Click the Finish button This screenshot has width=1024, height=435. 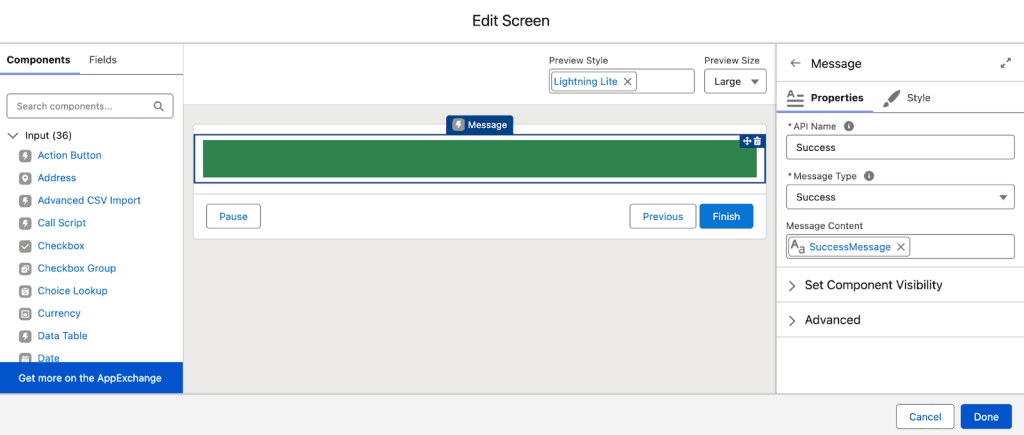726,217
